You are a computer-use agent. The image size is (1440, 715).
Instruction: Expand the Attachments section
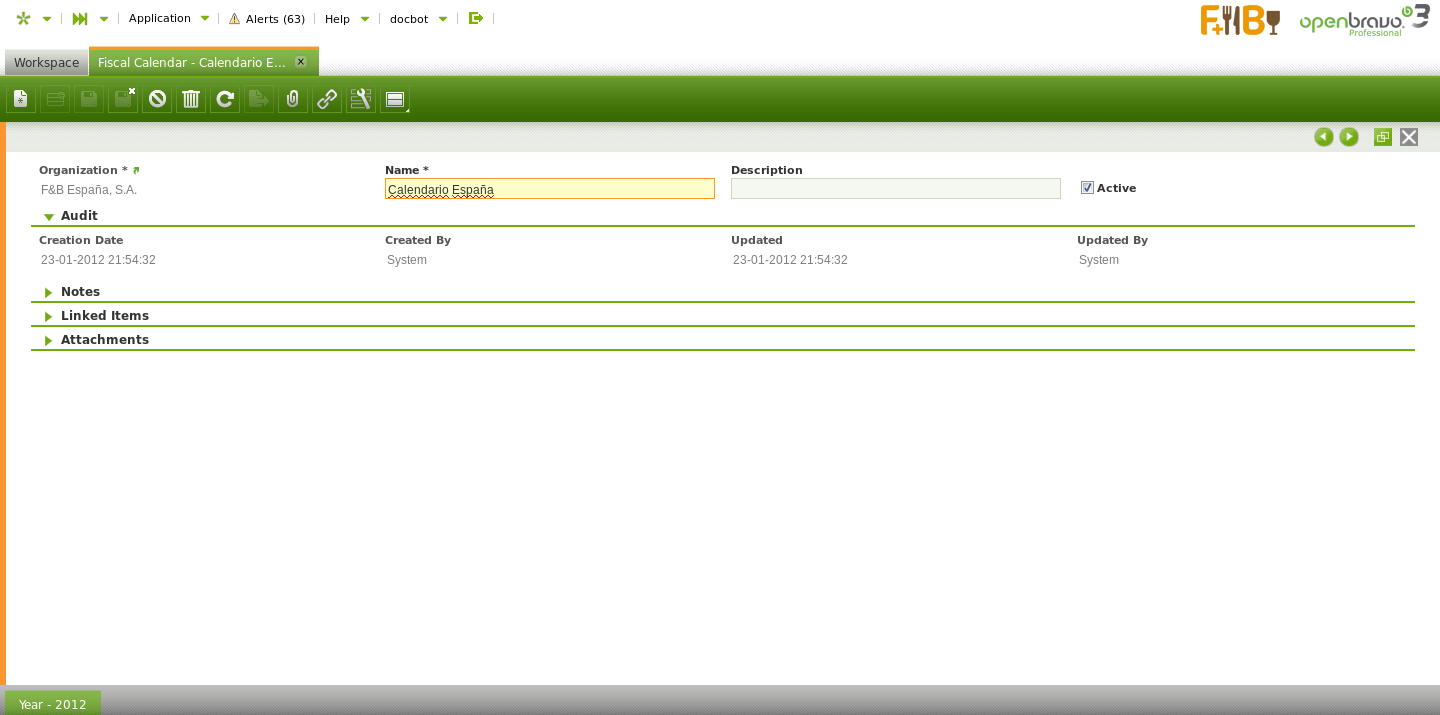coord(49,340)
